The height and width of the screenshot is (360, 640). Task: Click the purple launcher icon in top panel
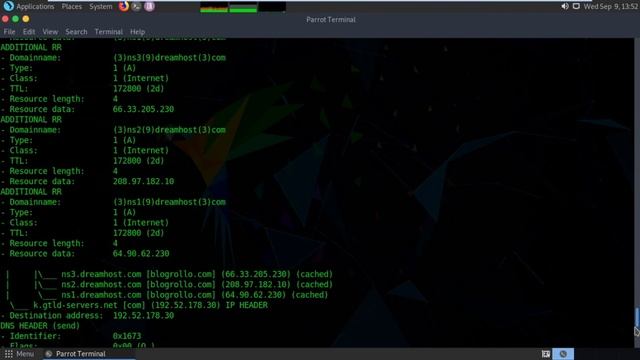coord(149,6)
